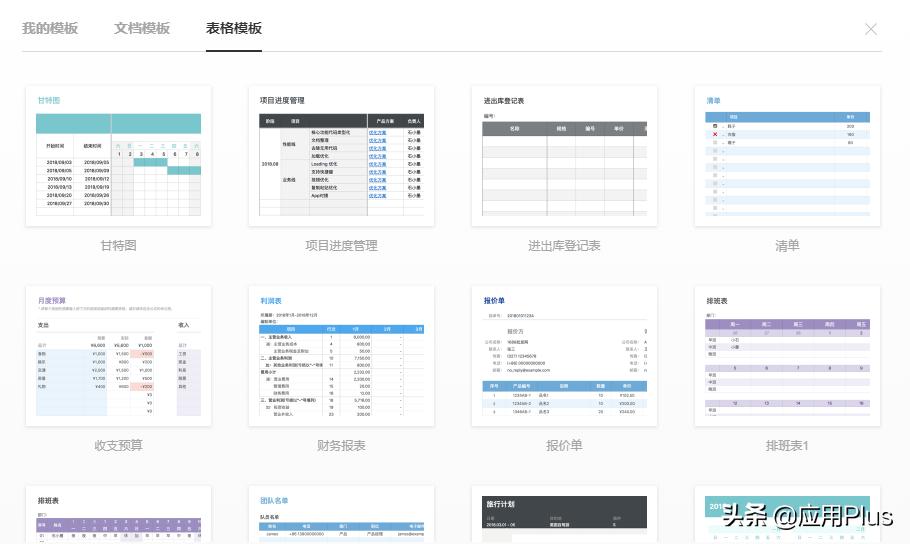Click the 项目进度管理 caption text

point(341,246)
